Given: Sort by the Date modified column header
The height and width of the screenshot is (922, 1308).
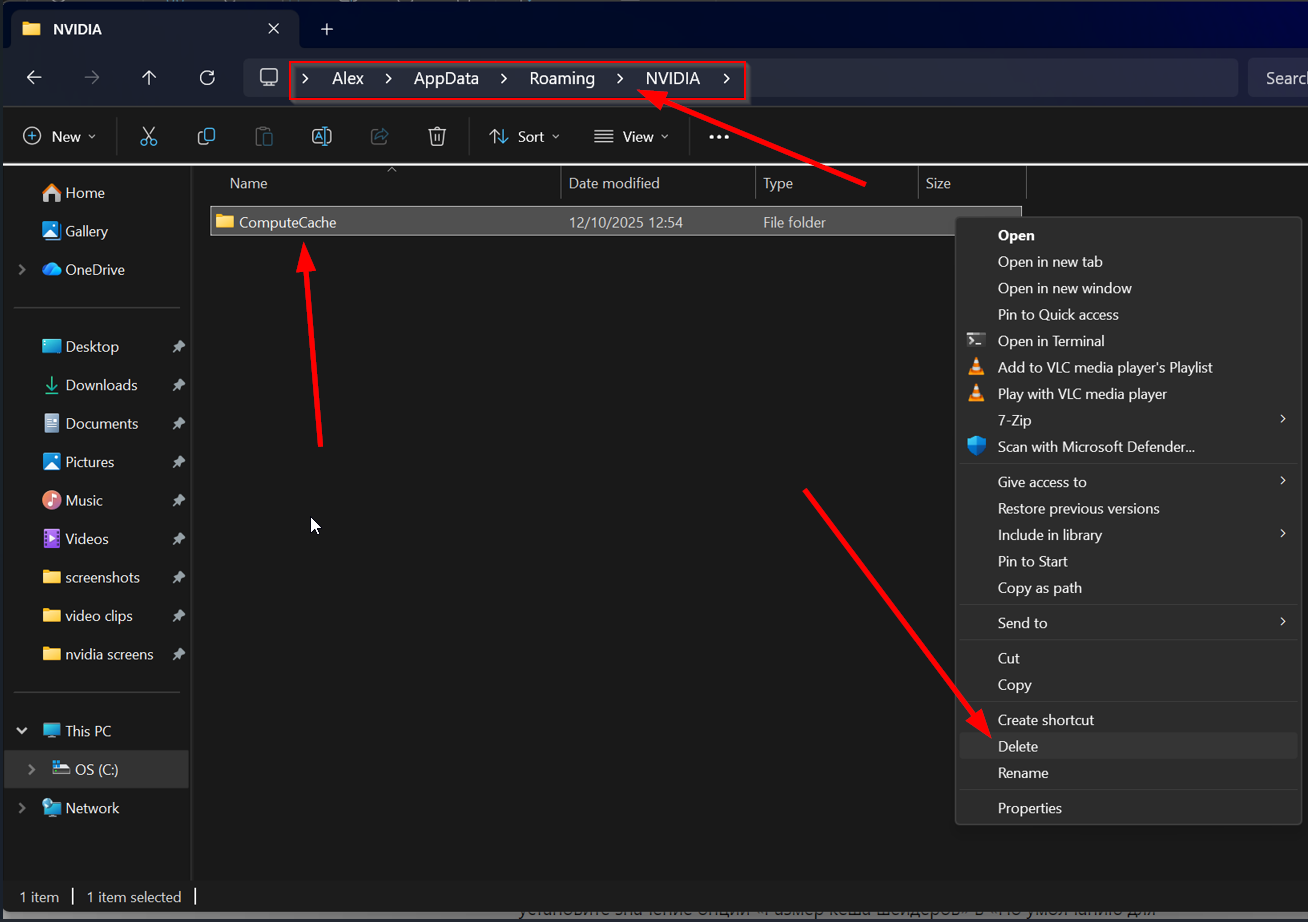Looking at the screenshot, I should [614, 183].
